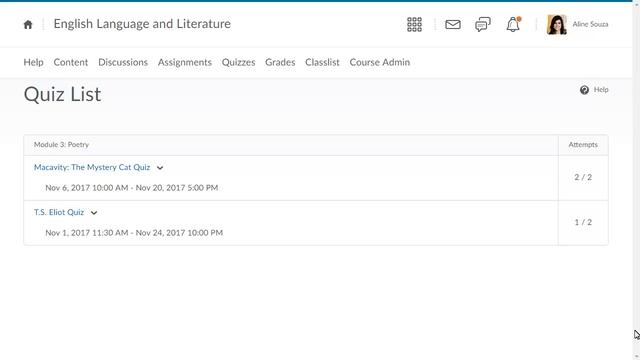Screen dimensions: 640x360
Task: Click the Quiz List page heading
Action: [62, 94]
